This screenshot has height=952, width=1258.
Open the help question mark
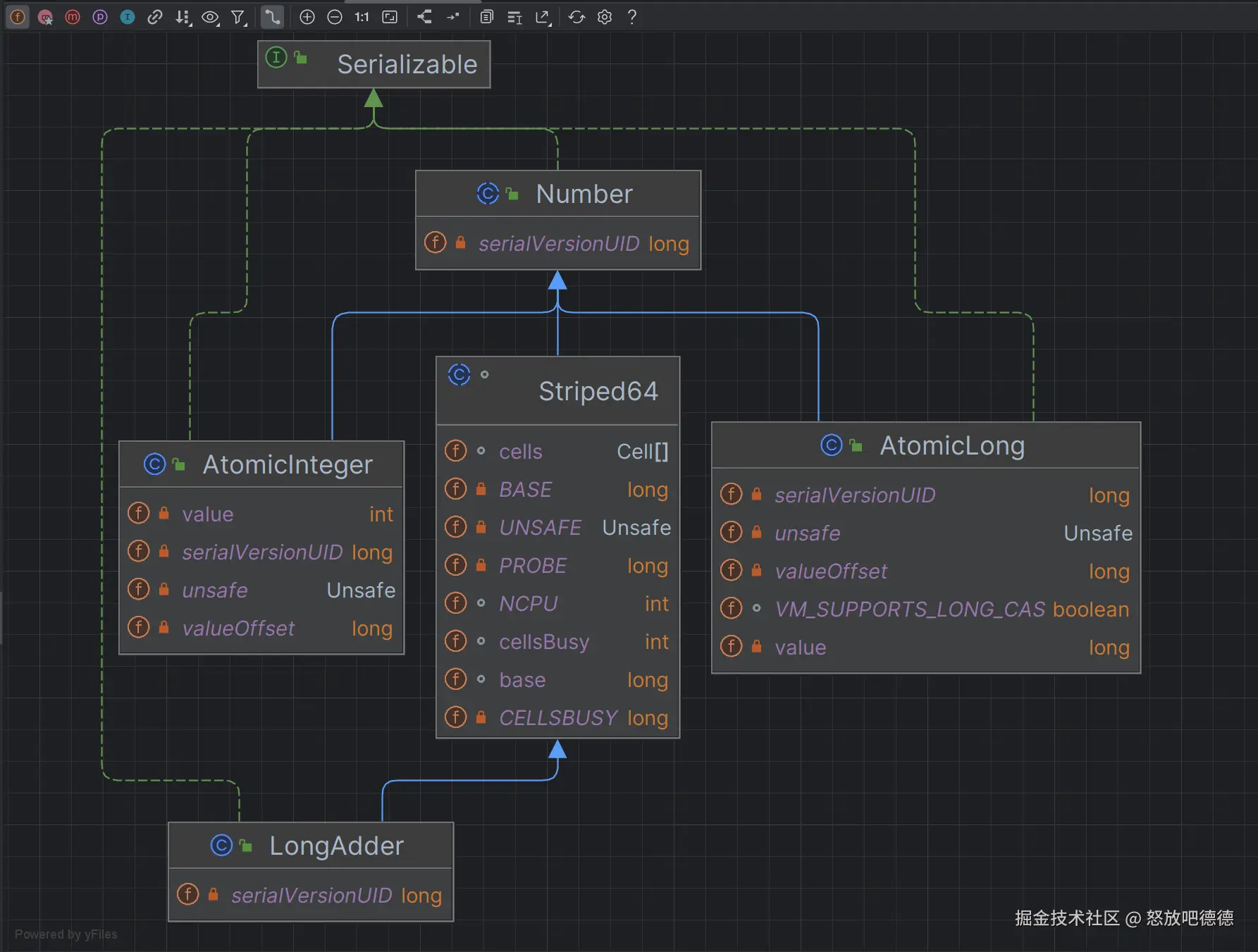click(632, 17)
